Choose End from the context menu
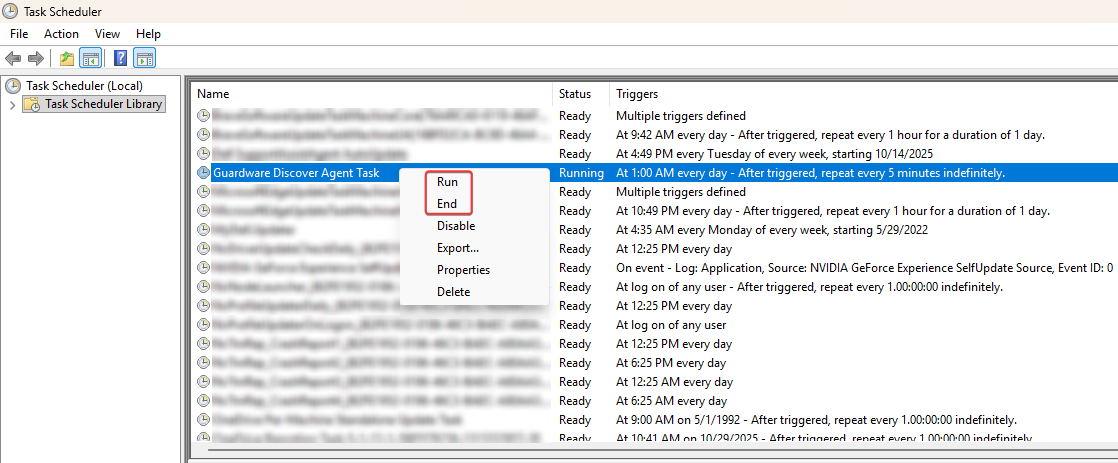This screenshot has width=1118, height=463. pos(447,204)
